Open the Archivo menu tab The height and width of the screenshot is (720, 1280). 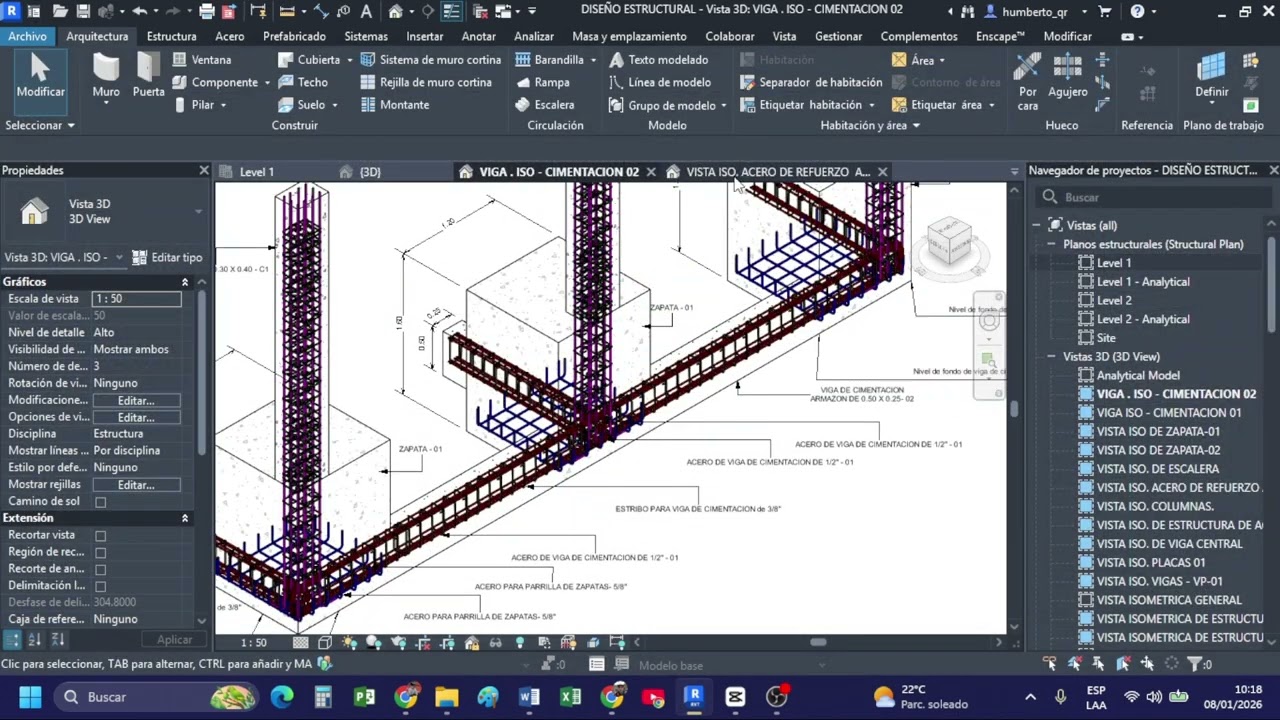pos(27,36)
